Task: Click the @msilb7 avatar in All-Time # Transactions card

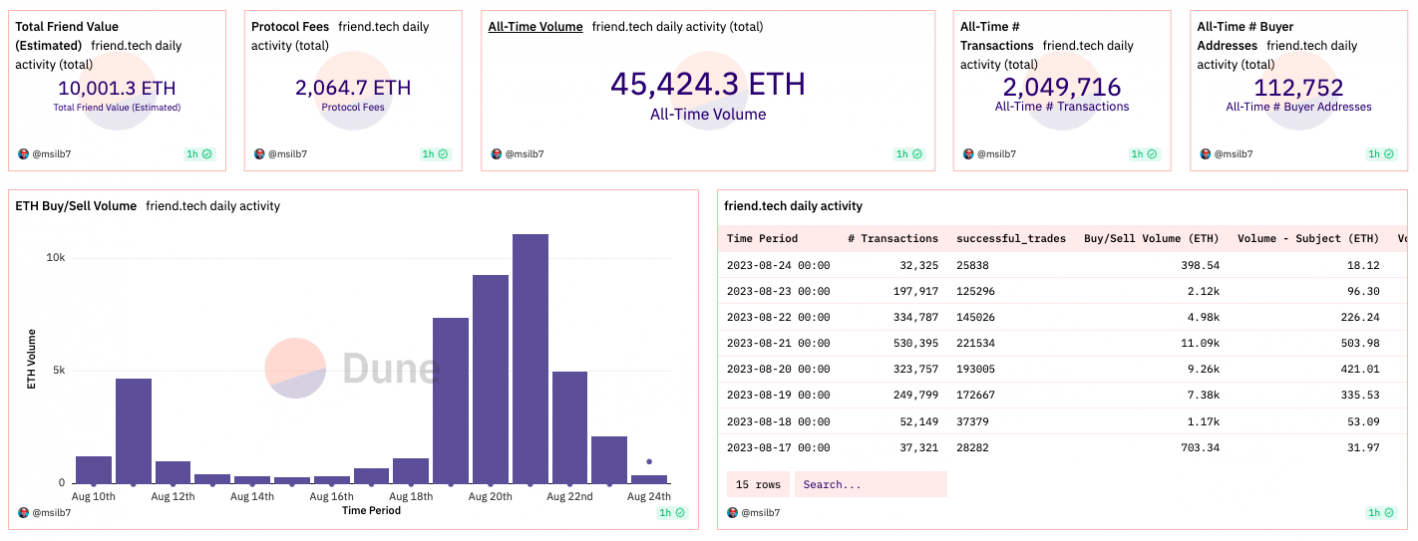Action: pyautogui.click(x=968, y=154)
